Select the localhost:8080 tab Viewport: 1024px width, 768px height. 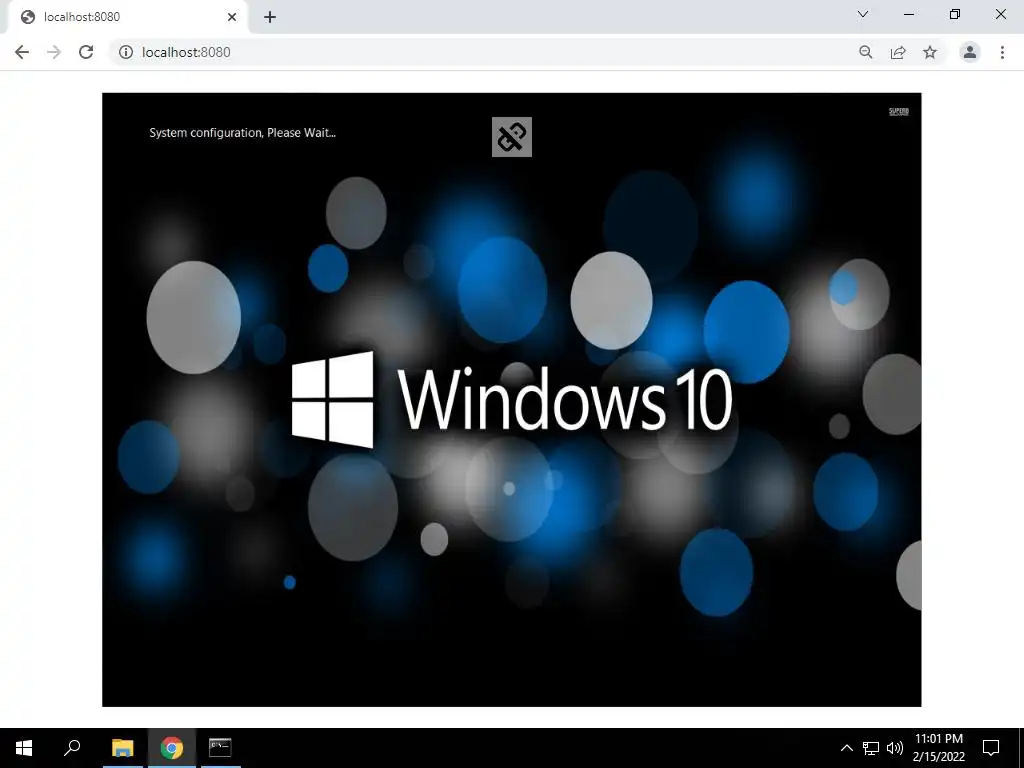click(x=127, y=17)
